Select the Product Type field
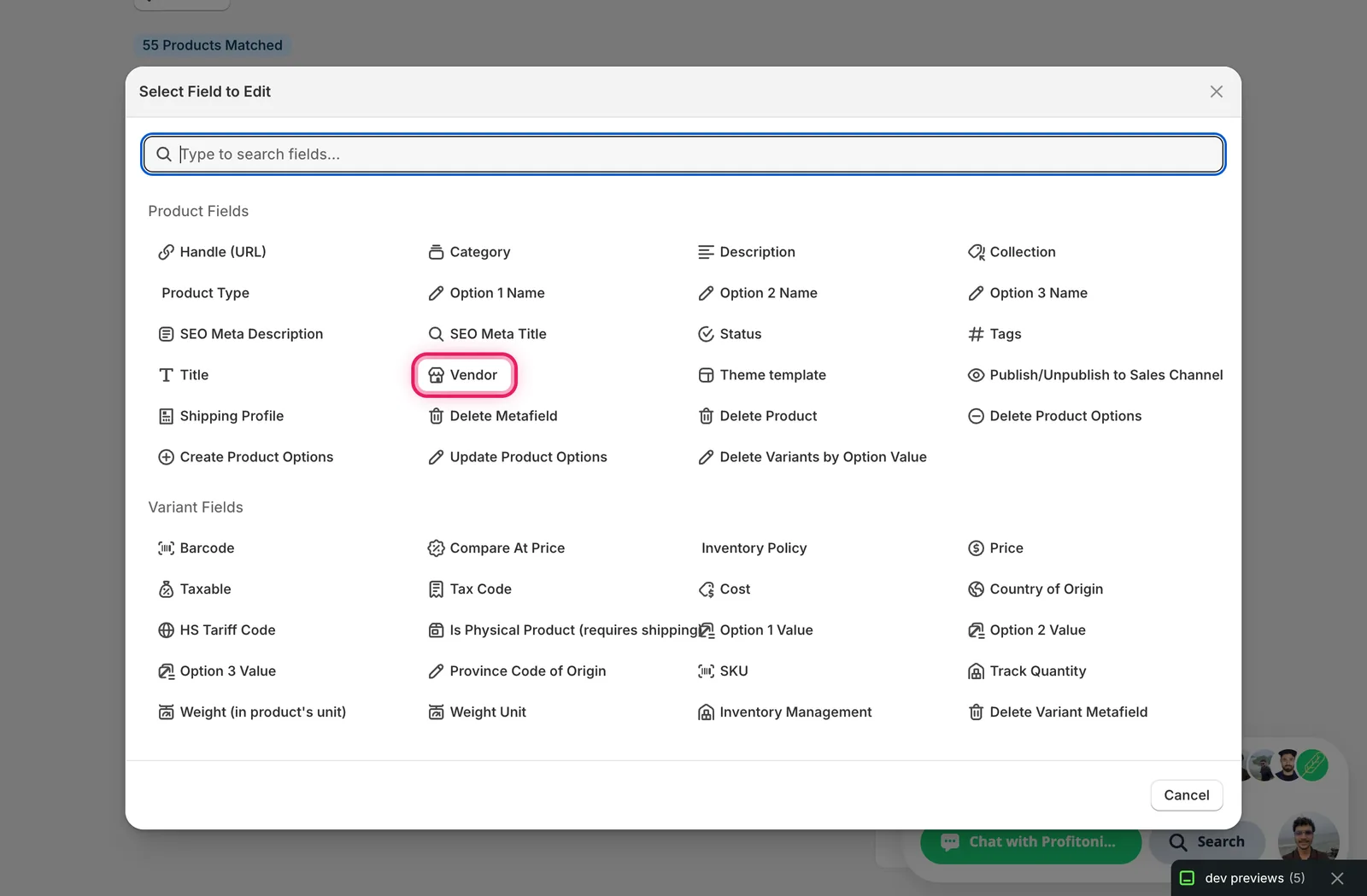Screen dimensions: 1367x896 (x=205, y=293)
